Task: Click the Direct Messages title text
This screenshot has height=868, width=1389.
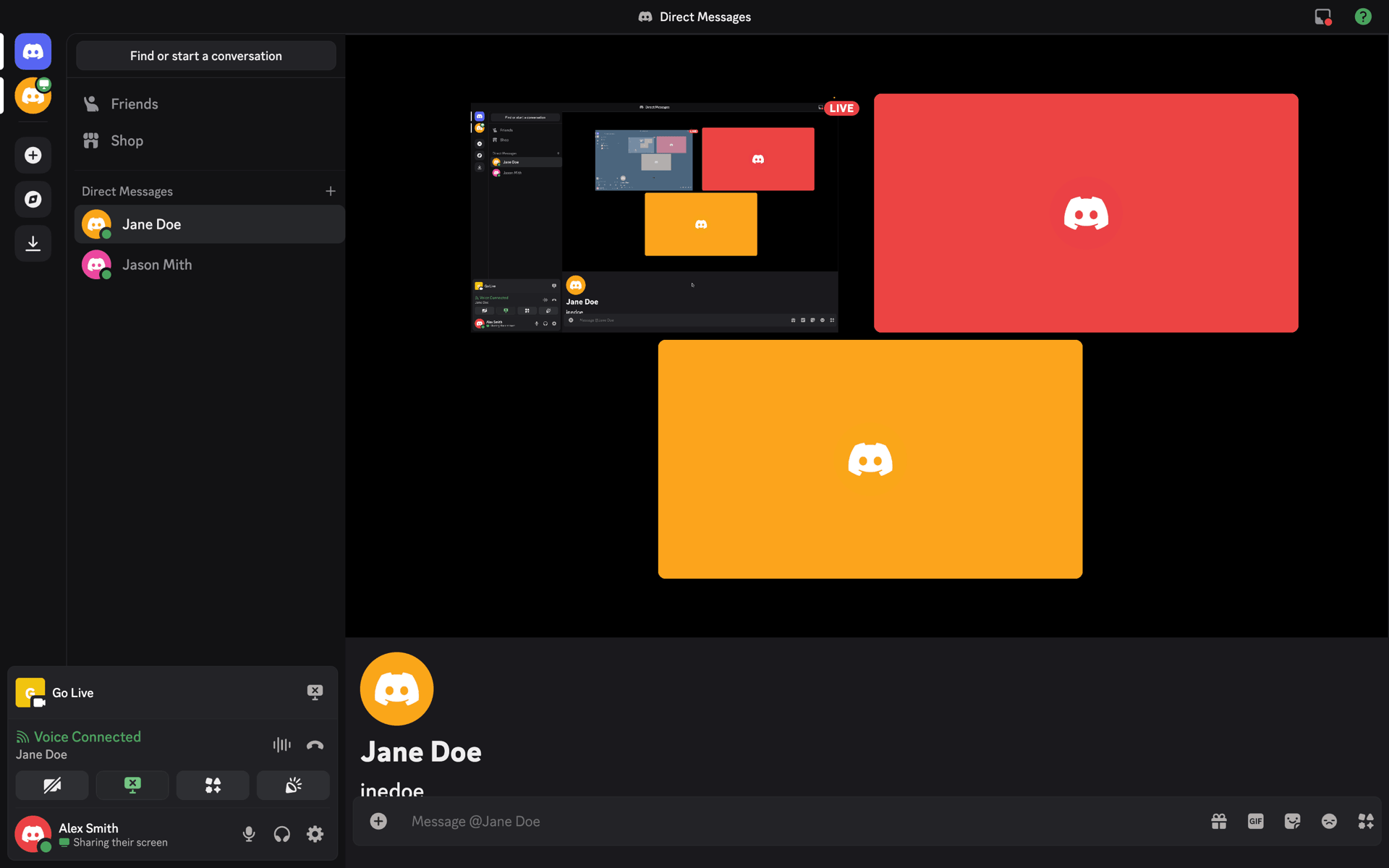Action: coord(705,17)
